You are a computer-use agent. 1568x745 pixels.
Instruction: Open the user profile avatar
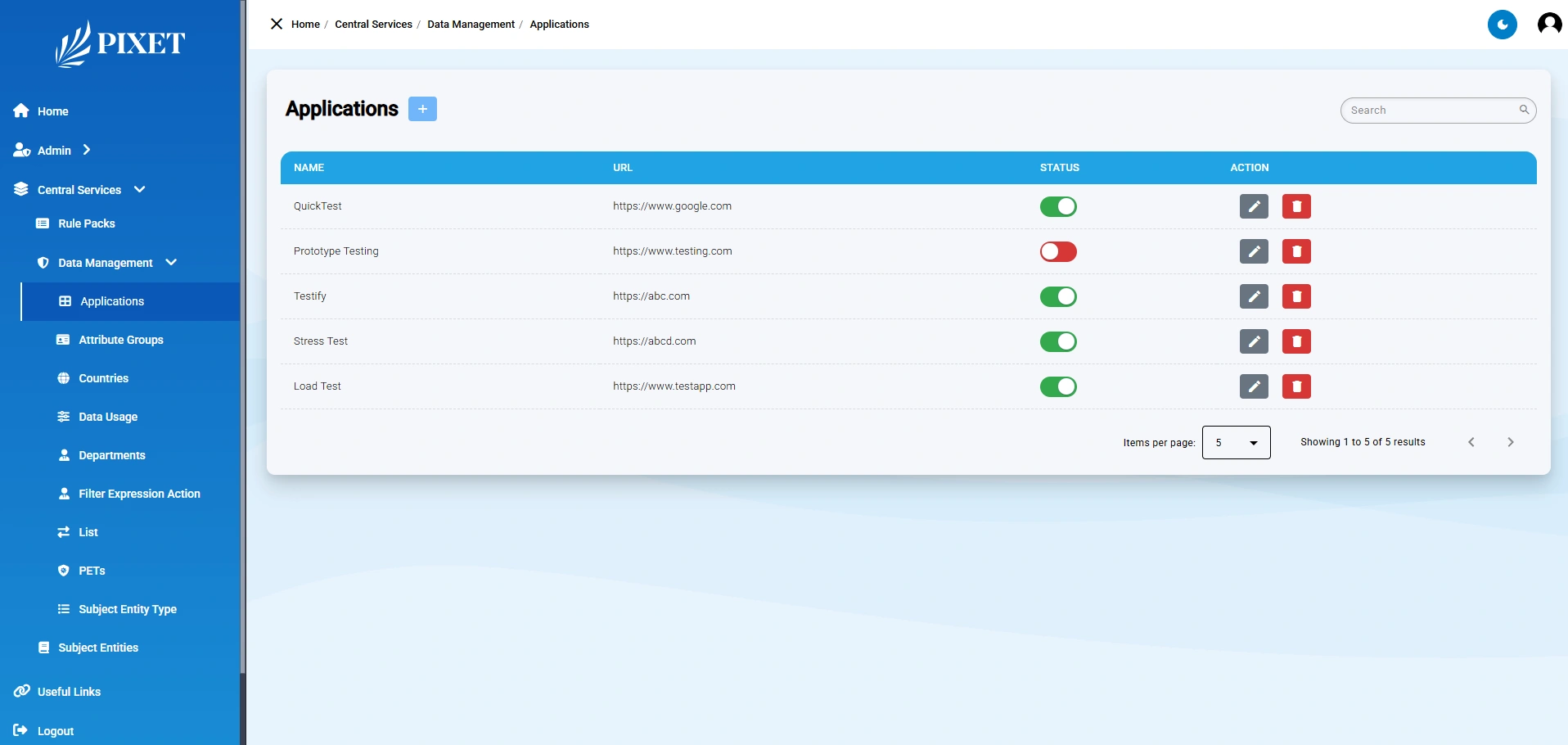click(1548, 25)
